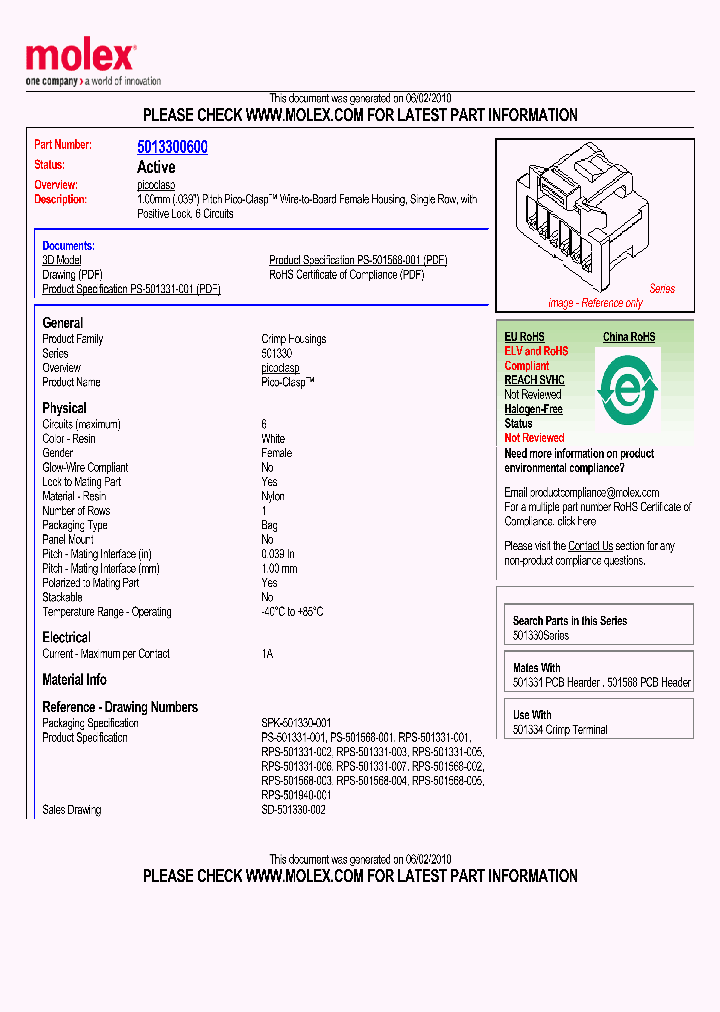
Task: Open the Drawing (PDF) document
Action: 72,275
